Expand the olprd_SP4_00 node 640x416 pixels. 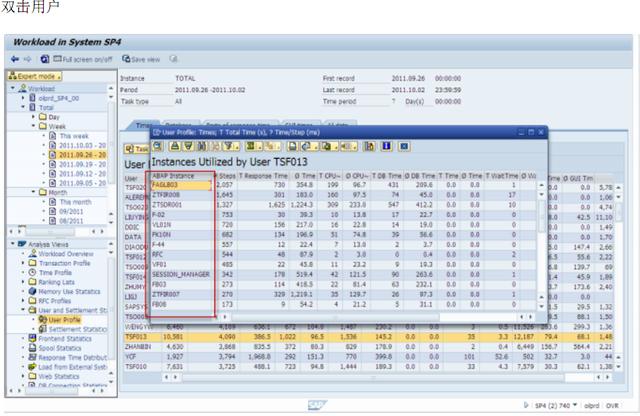23,98
